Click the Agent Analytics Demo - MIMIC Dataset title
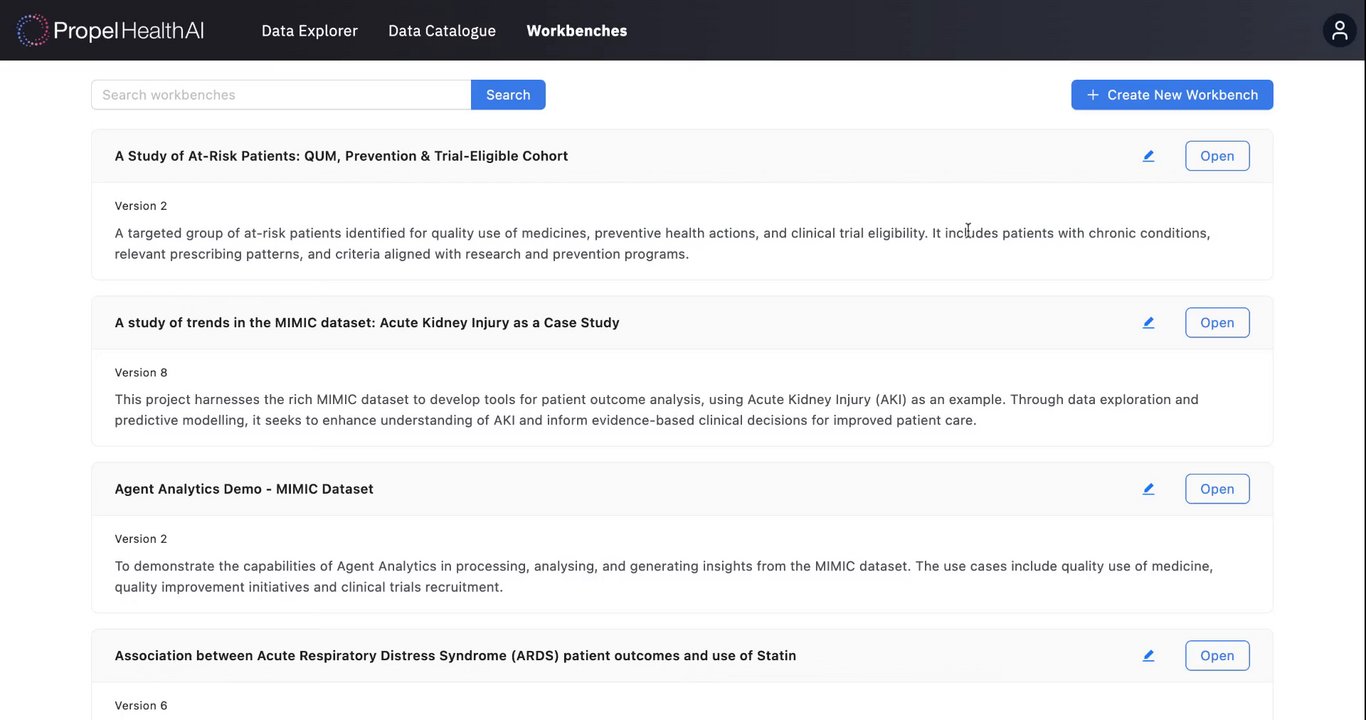Viewport: 1366px width, 720px height. coord(244,489)
